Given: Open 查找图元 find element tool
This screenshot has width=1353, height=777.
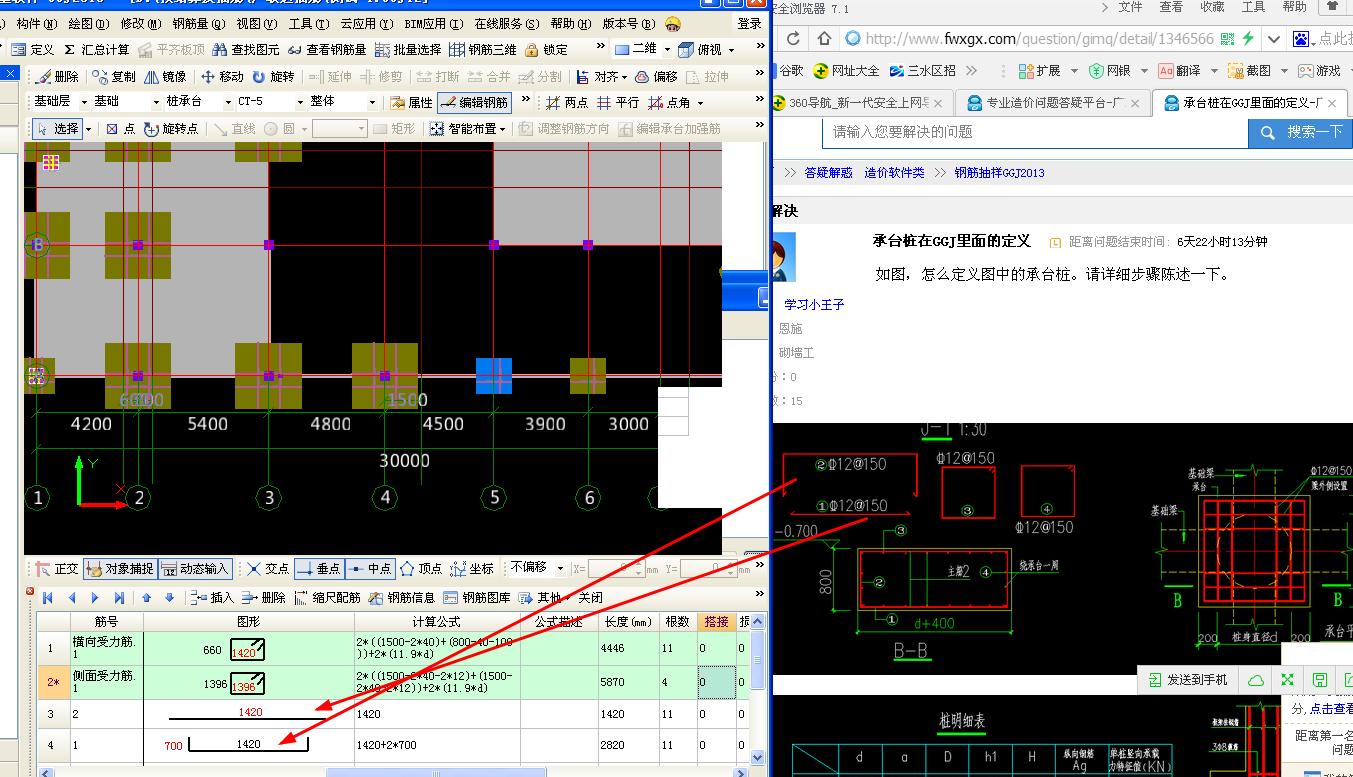Looking at the screenshot, I should click(245, 49).
